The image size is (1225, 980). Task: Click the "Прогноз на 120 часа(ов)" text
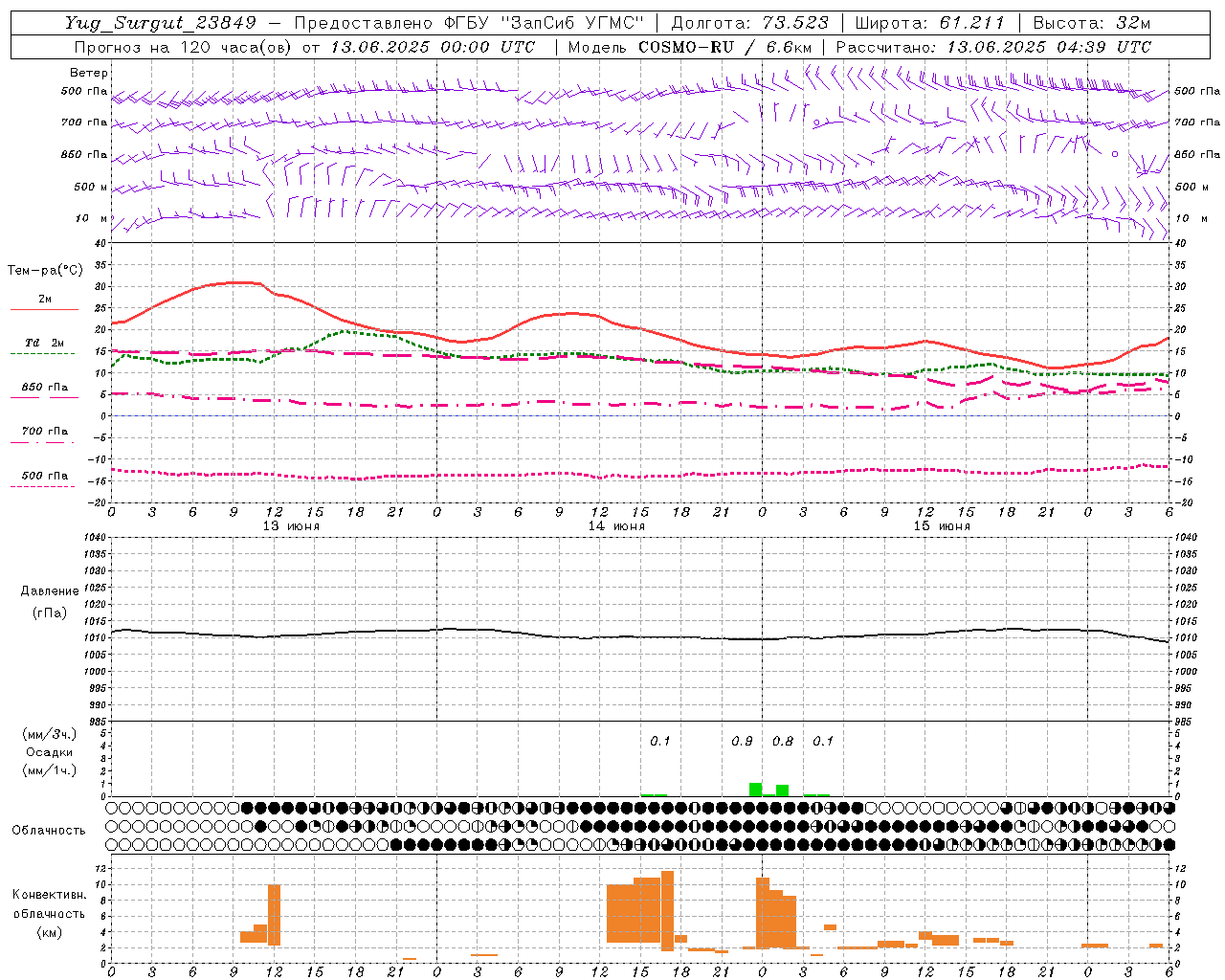pyautogui.click(x=185, y=47)
